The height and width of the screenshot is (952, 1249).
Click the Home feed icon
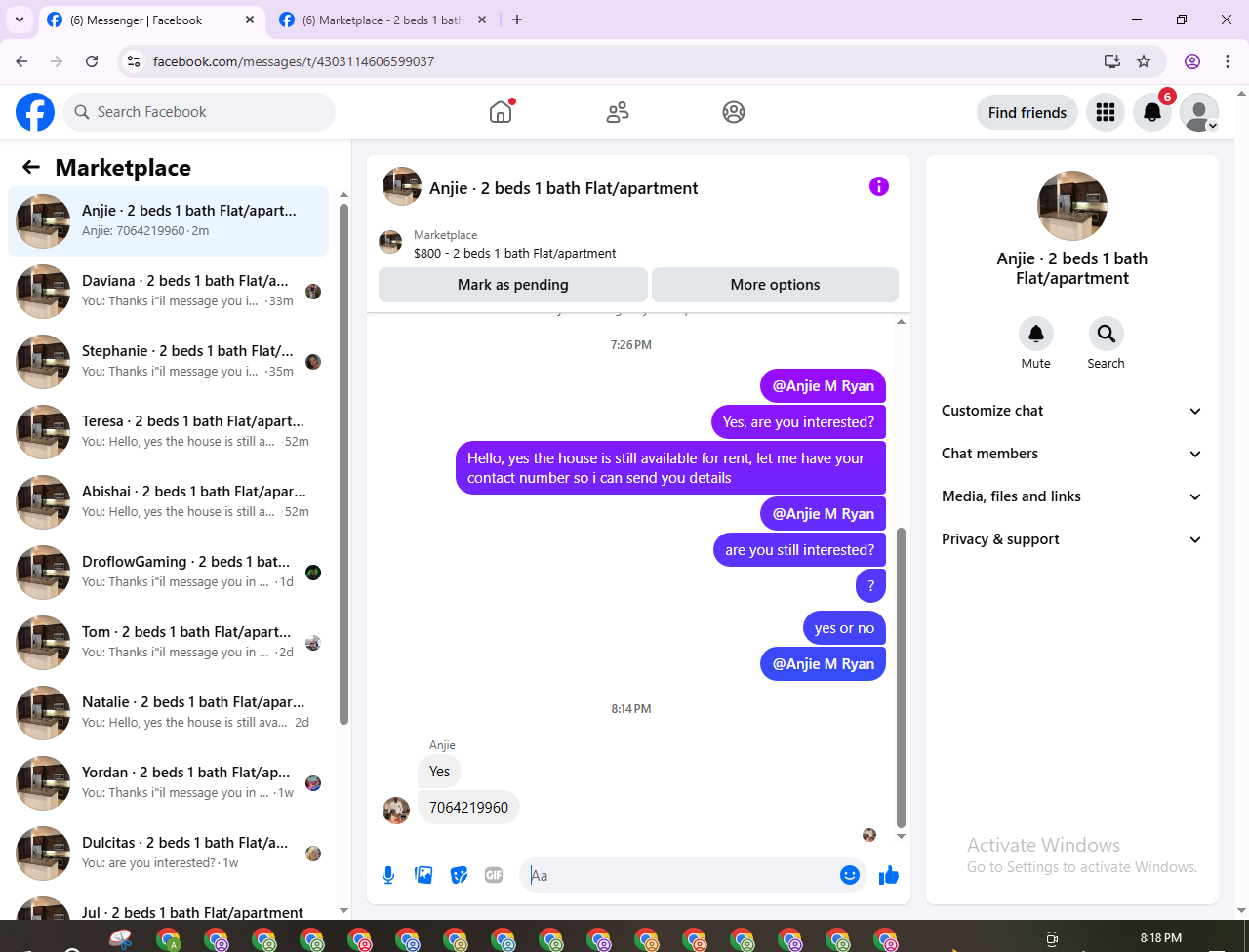[x=501, y=112]
